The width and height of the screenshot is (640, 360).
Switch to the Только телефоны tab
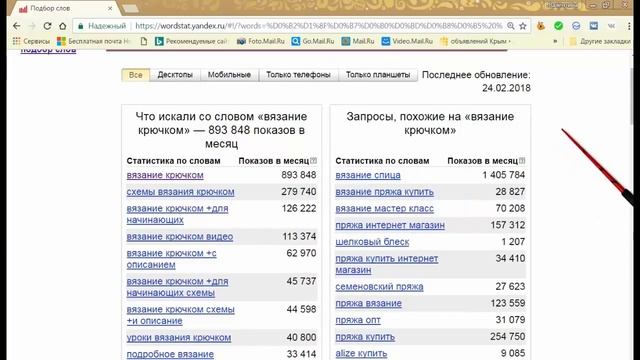point(298,75)
